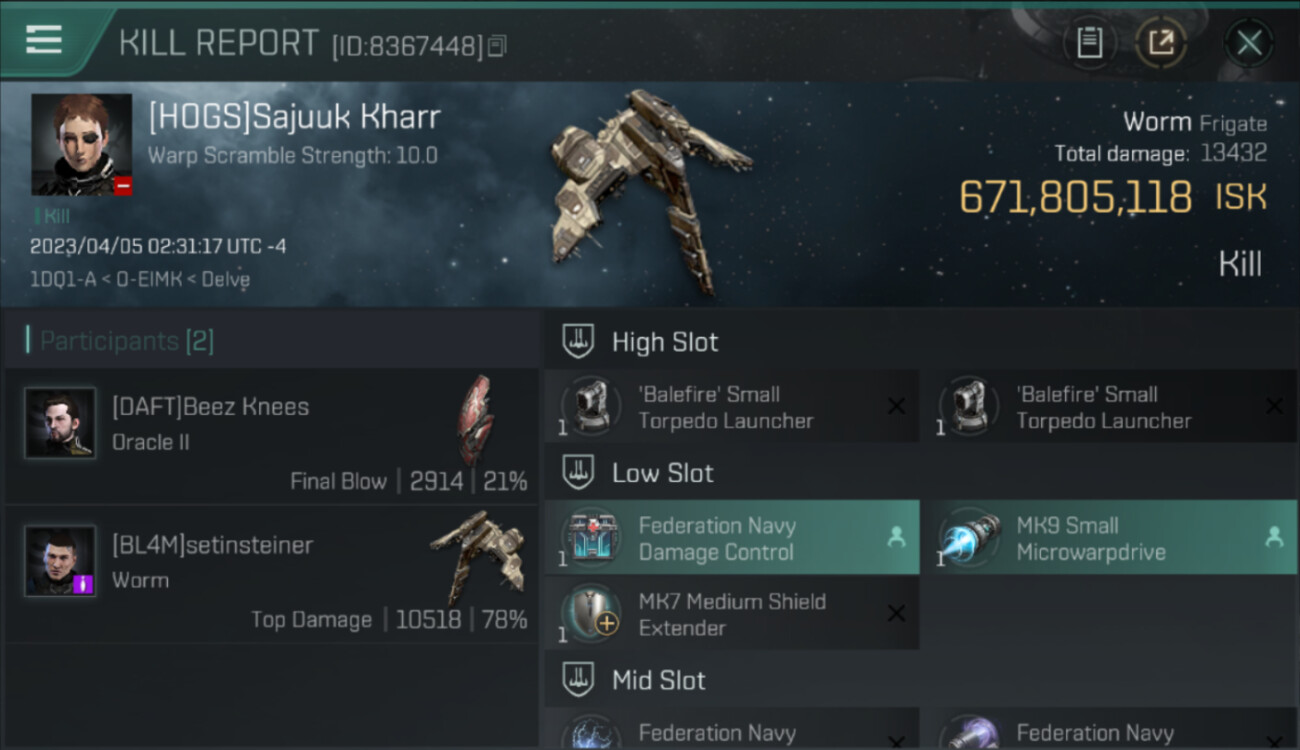The width and height of the screenshot is (1300, 750).
Task: Click the clipboard report icon
Action: coord(1089,43)
